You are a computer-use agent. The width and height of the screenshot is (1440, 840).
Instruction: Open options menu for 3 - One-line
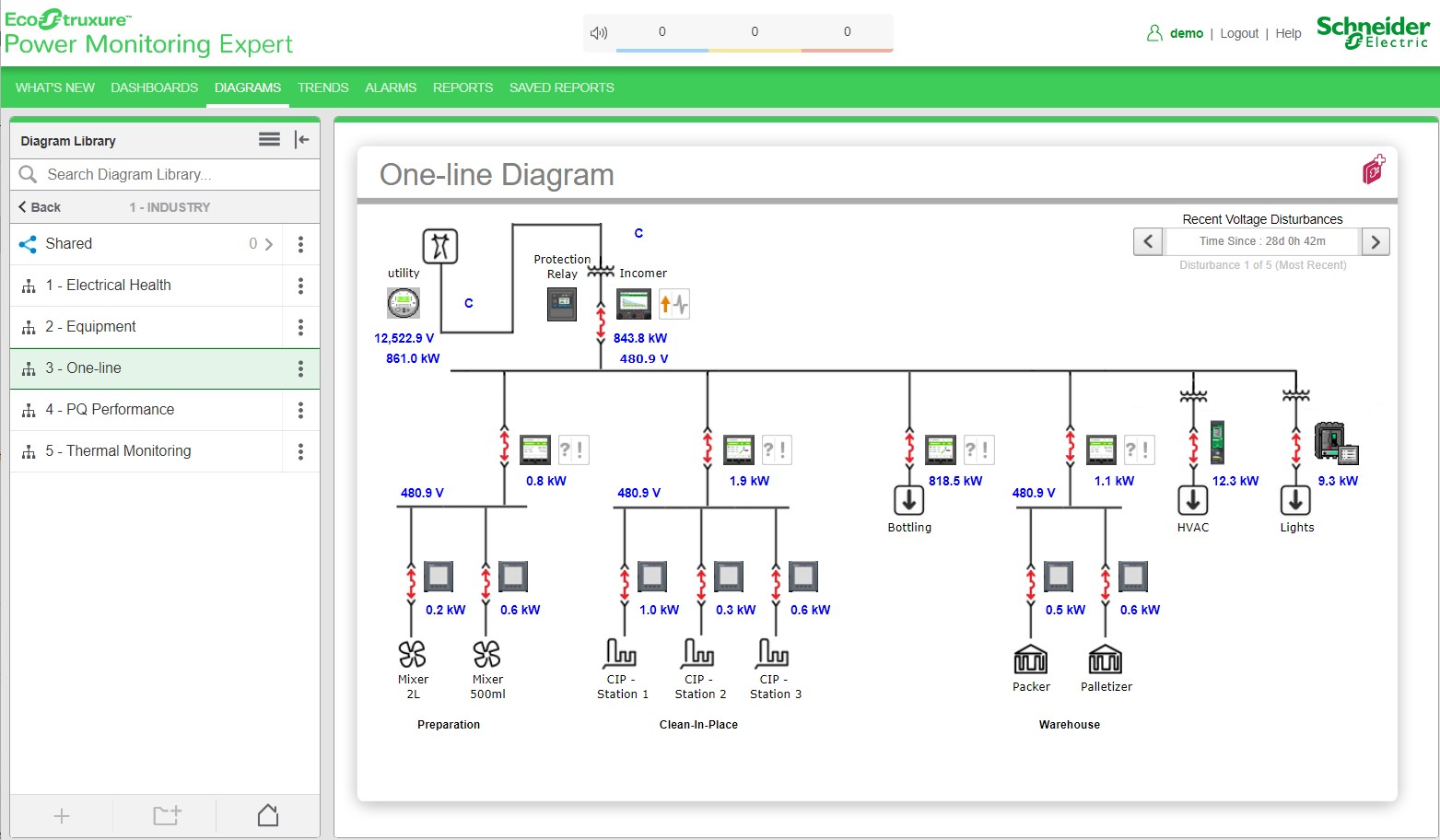(300, 368)
